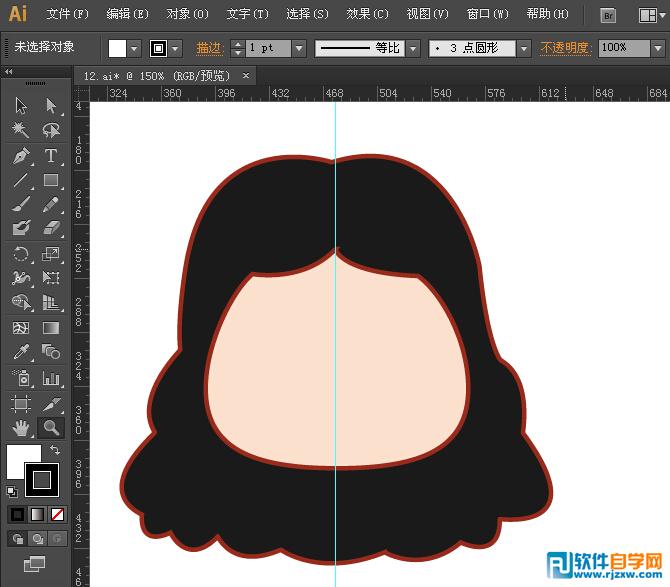670x587 pixels.
Task: Select the Column Graph tool
Action: click(x=51, y=378)
